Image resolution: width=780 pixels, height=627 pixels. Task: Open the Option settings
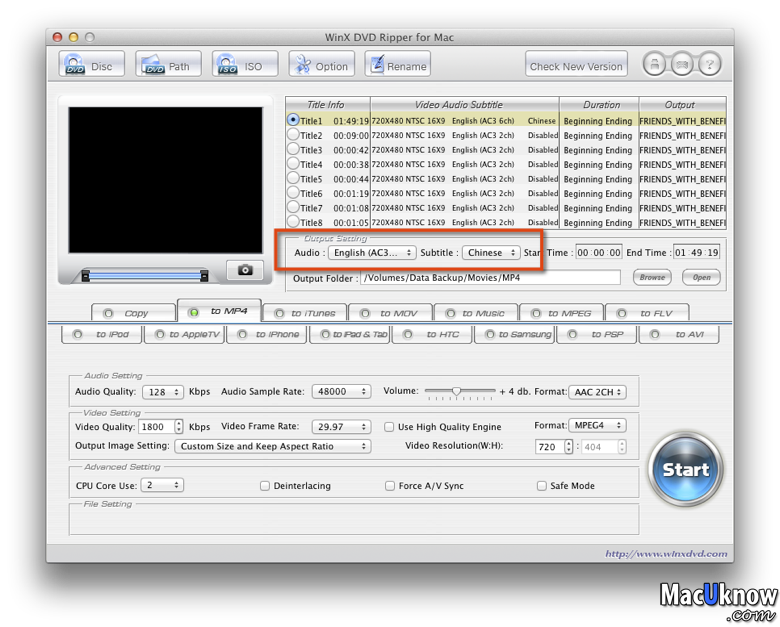(321, 66)
